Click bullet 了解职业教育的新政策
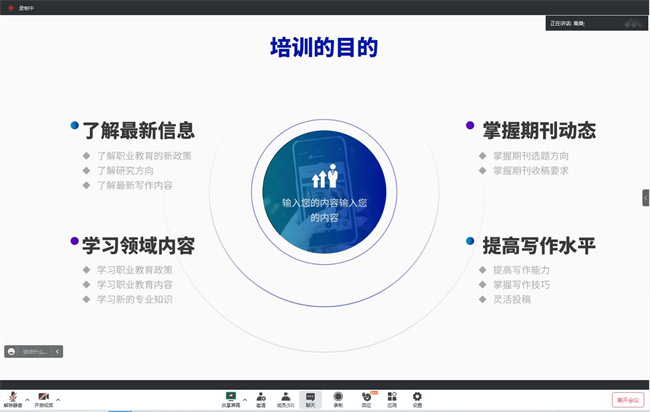 pyautogui.click(x=144, y=156)
